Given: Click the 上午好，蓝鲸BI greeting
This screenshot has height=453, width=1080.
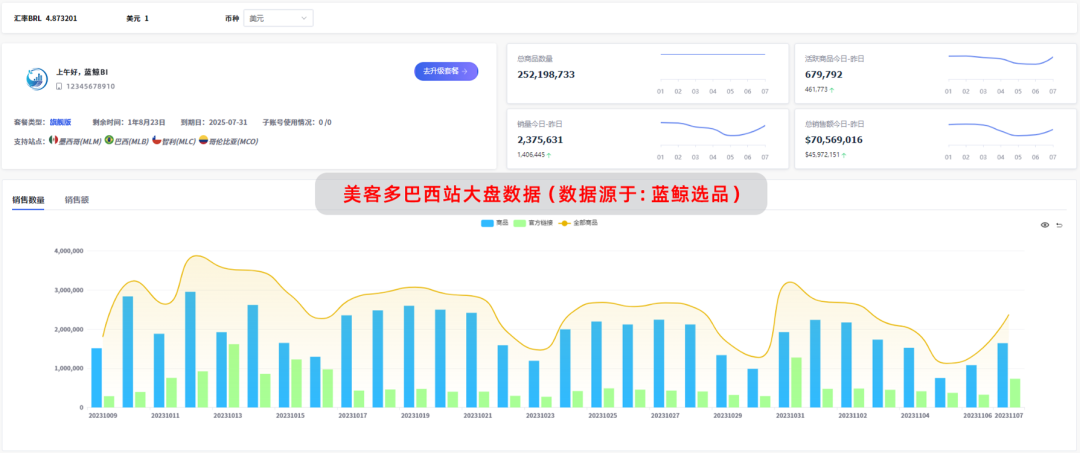Looking at the screenshot, I should 81,72.
